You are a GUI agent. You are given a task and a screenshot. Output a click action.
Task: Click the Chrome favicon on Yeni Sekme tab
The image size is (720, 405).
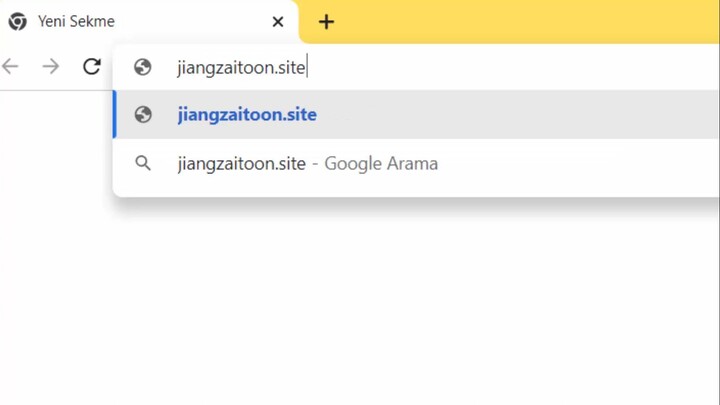pyautogui.click(x=17, y=21)
